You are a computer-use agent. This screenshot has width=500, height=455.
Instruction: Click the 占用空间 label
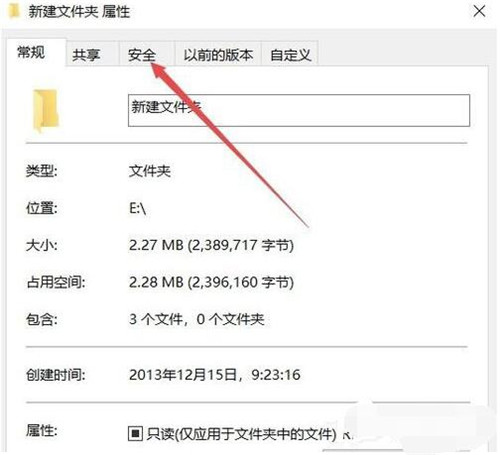point(56,283)
